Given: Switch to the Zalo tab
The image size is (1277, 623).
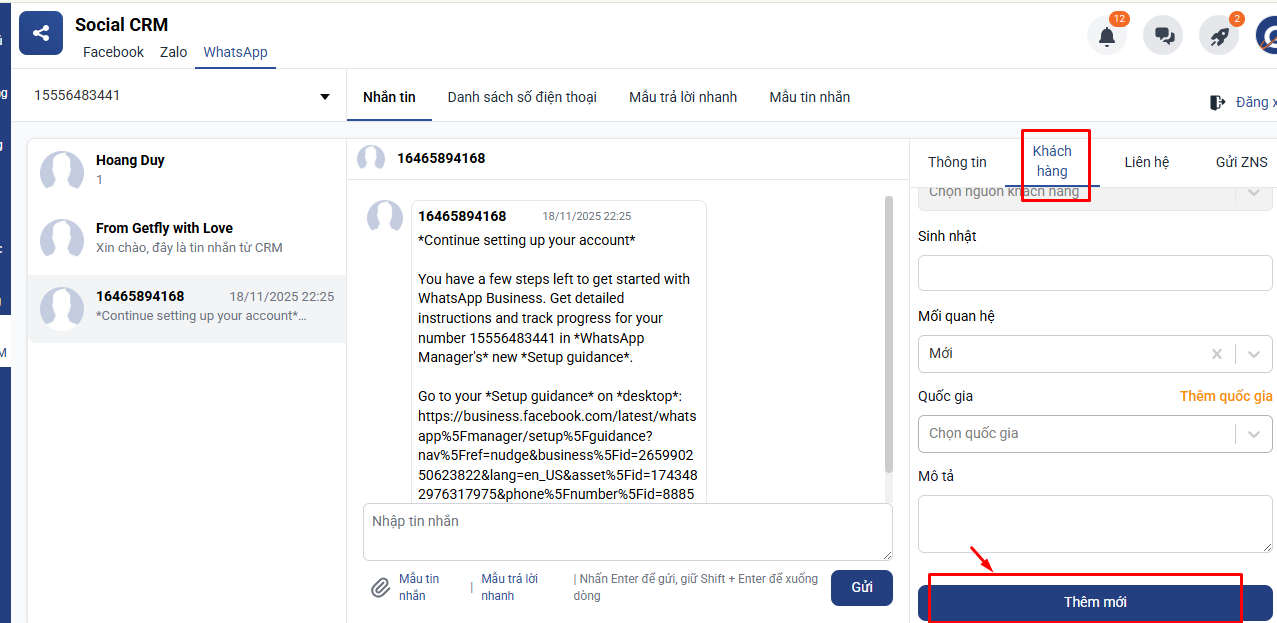Looking at the screenshot, I should [x=173, y=52].
